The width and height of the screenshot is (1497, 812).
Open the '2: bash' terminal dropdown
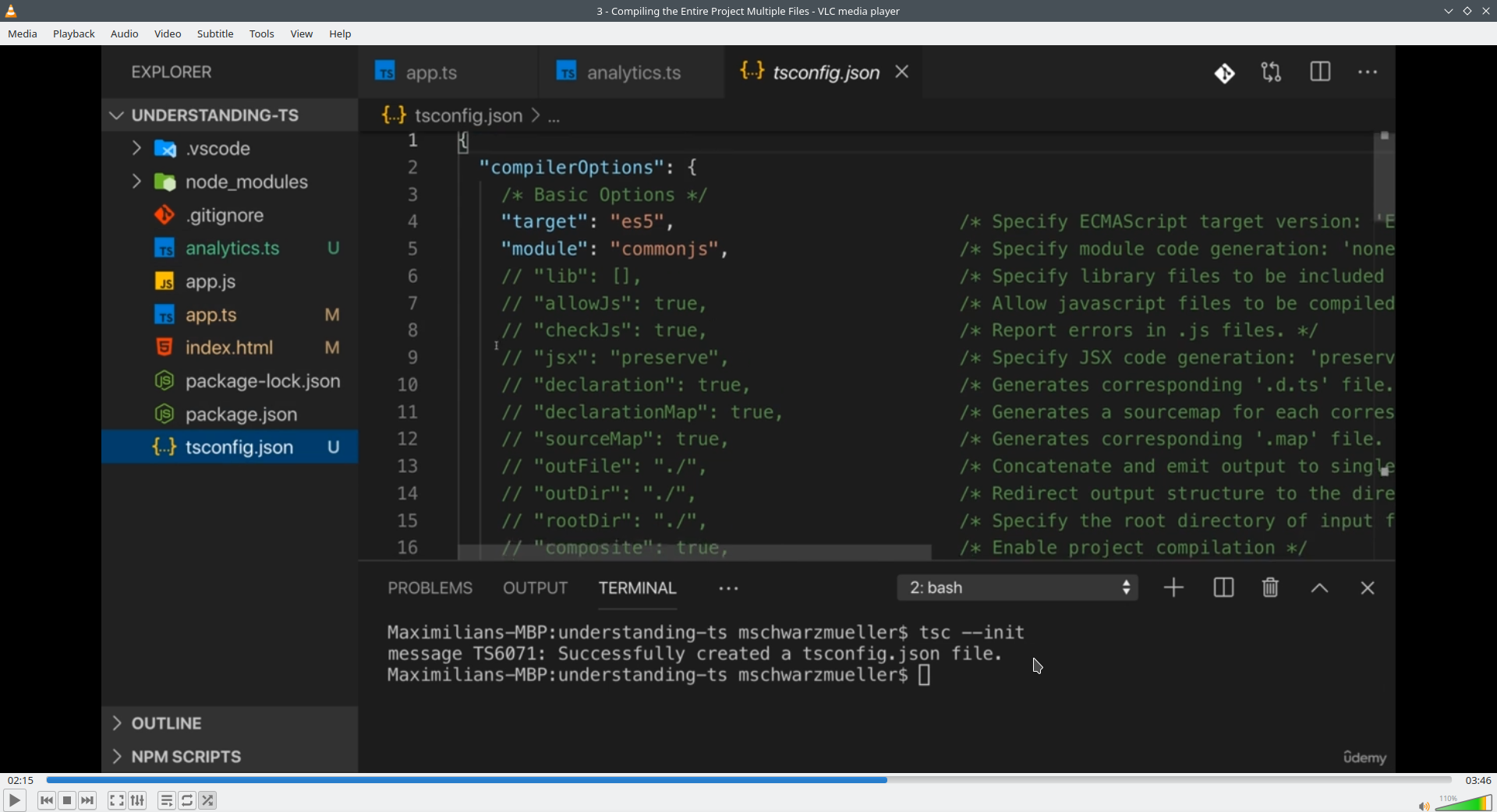pyautogui.click(x=1018, y=588)
